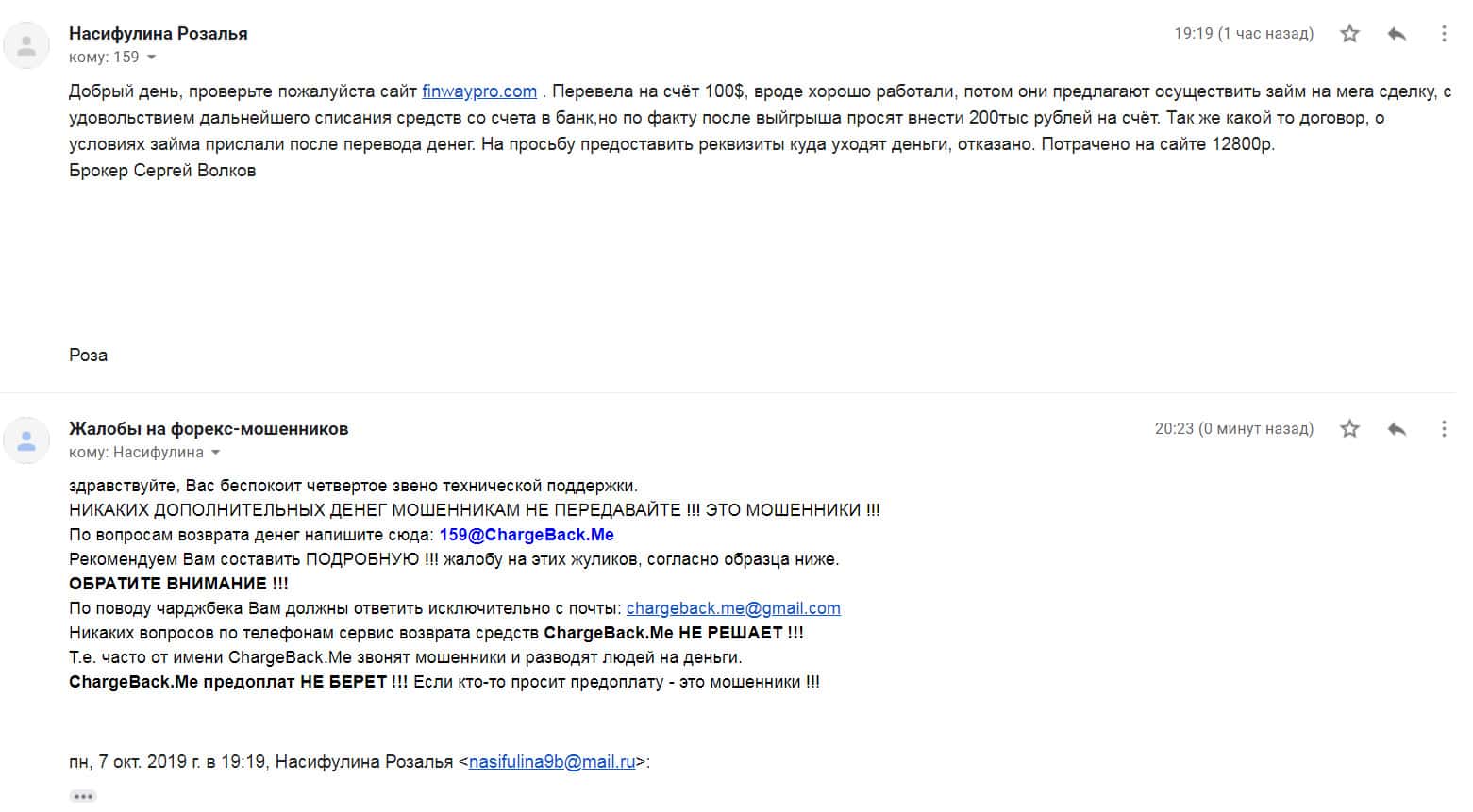Star the message from Насифулина Розалья
Image resolution: width=1473 pixels, height=812 pixels.
pos(1349,34)
